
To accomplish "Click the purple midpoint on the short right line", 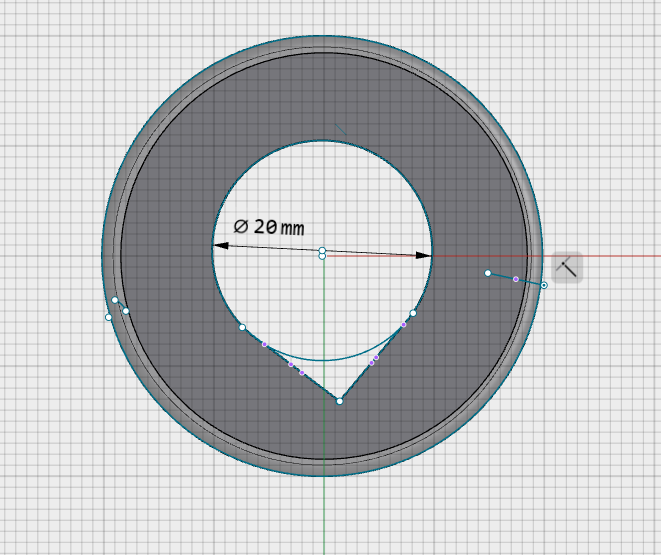I will (516, 279).
